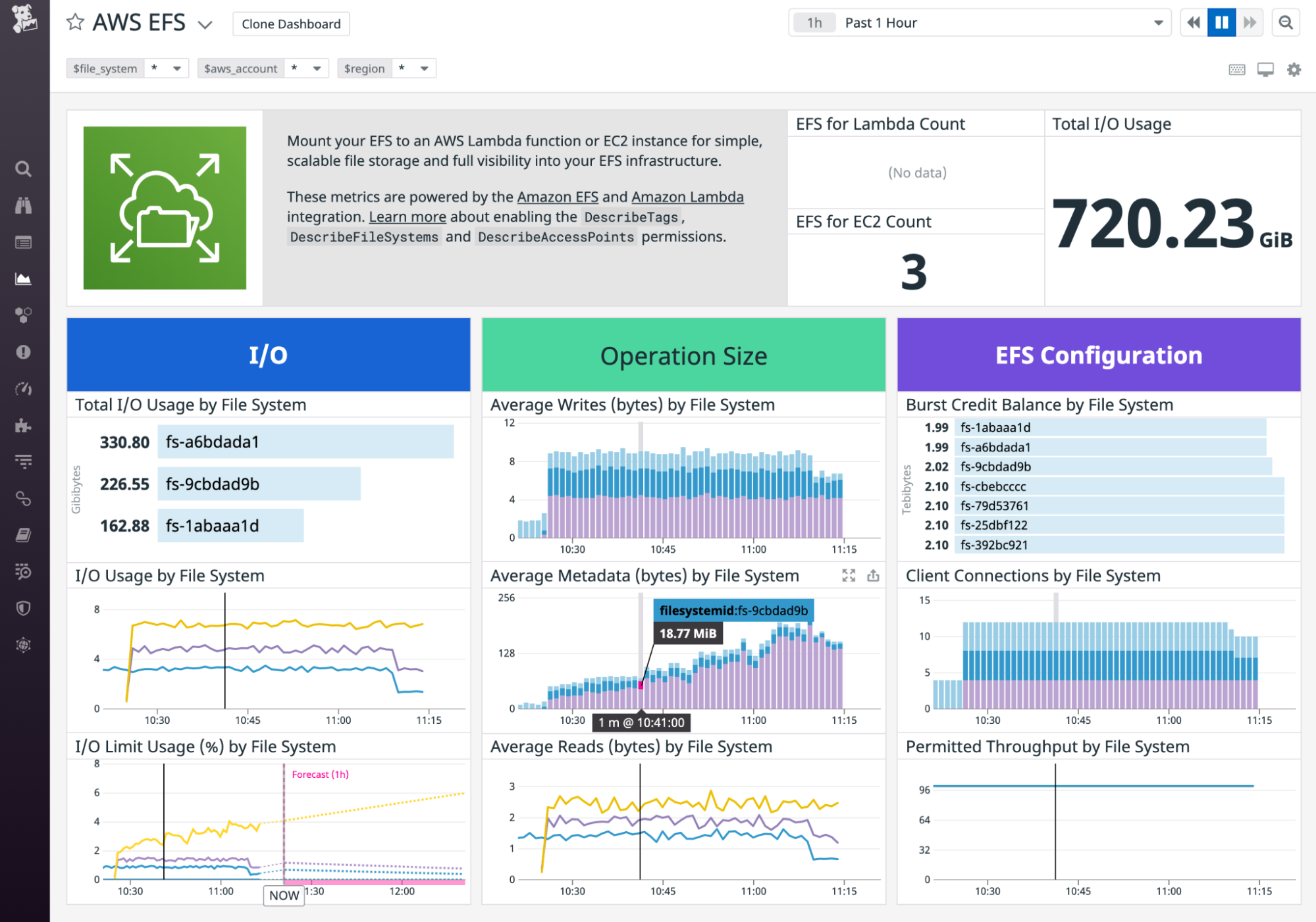Viewport: 1316px width, 922px height.
Task: Show keyboard shortcuts via the keyboard icon
Action: [1236, 69]
